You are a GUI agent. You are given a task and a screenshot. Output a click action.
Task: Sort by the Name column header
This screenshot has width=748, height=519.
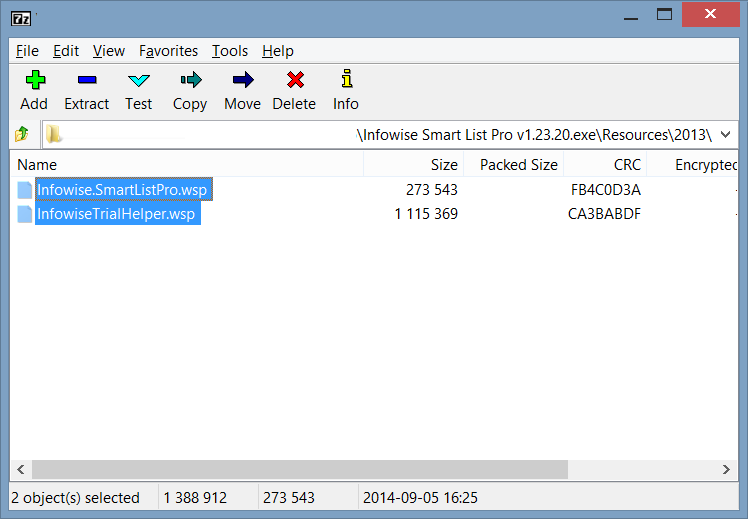point(187,165)
